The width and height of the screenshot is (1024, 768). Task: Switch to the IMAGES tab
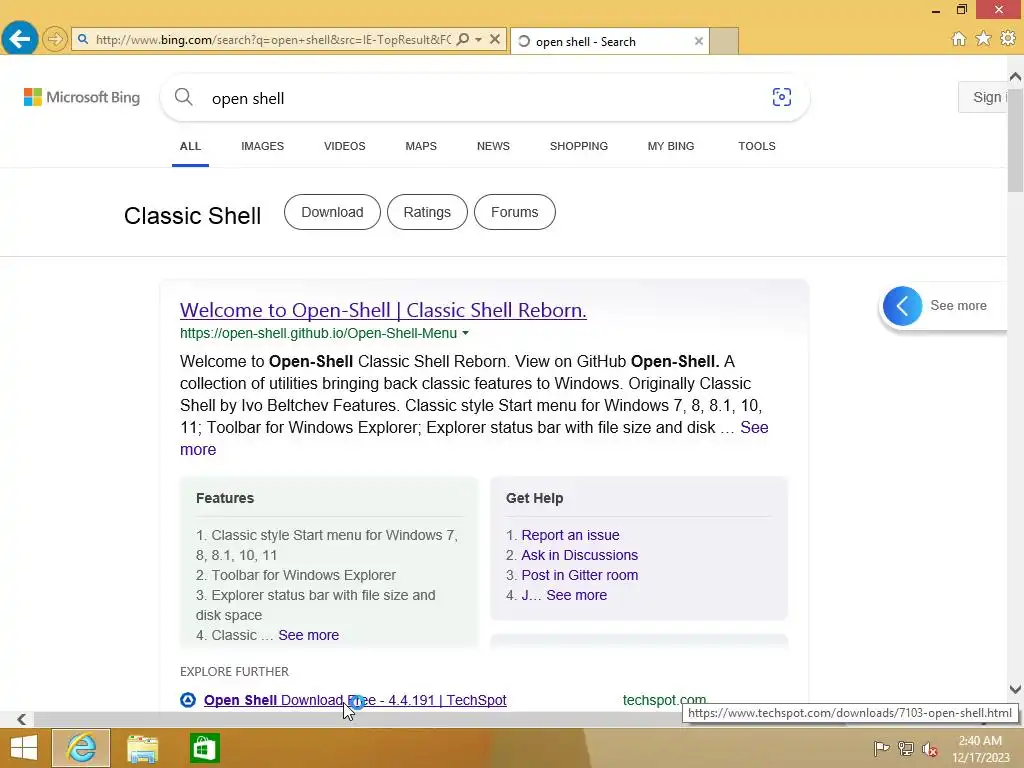[263, 146]
